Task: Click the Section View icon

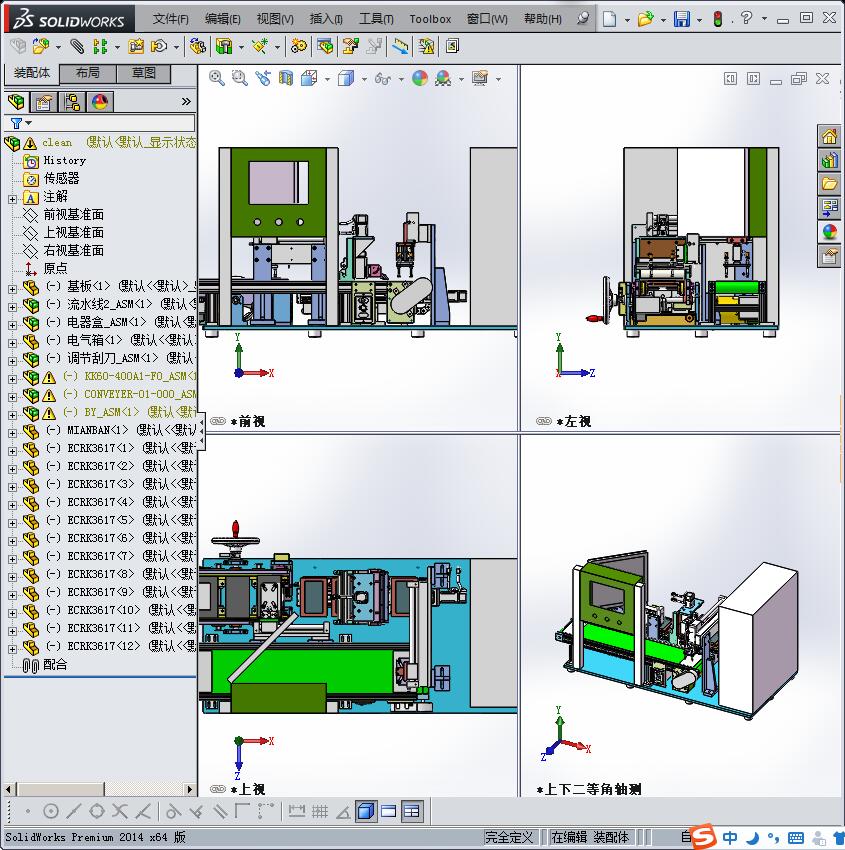Action: 286,79
